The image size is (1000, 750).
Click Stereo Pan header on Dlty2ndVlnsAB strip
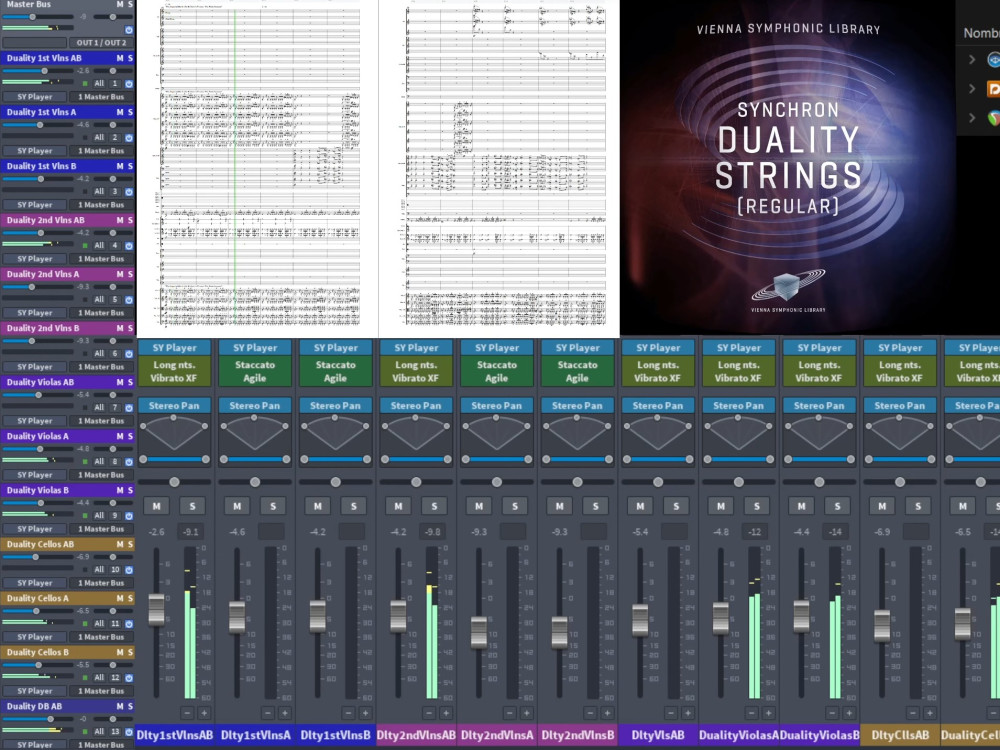(416, 406)
